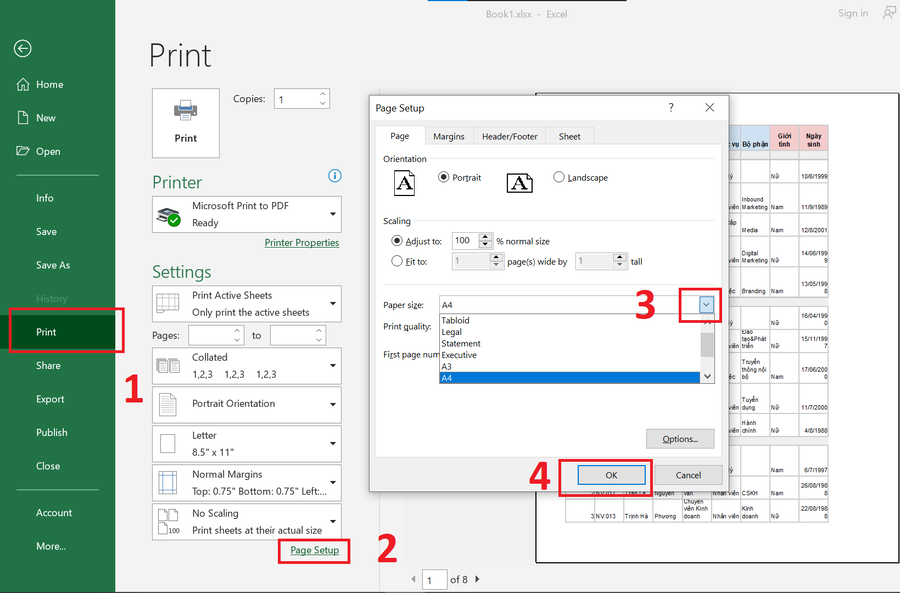Choose highlighted A4 in the paper size list
Screen dimensions: 900x593
coord(570,378)
